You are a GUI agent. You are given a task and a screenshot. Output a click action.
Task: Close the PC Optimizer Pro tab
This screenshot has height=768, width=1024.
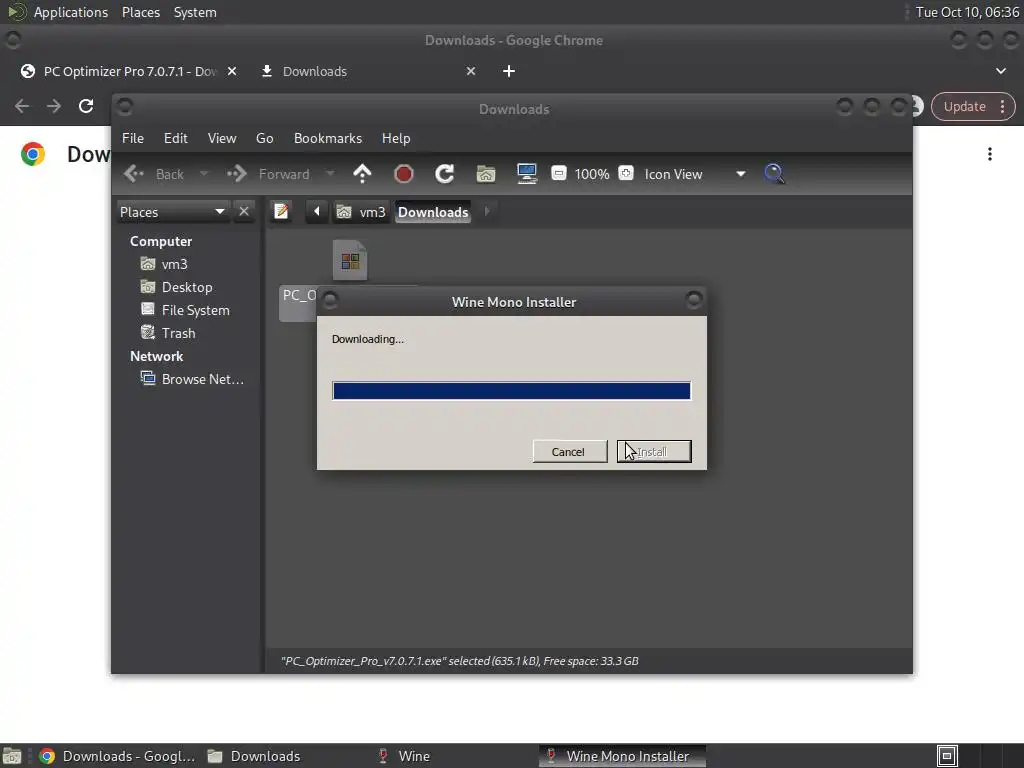coord(232,71)
